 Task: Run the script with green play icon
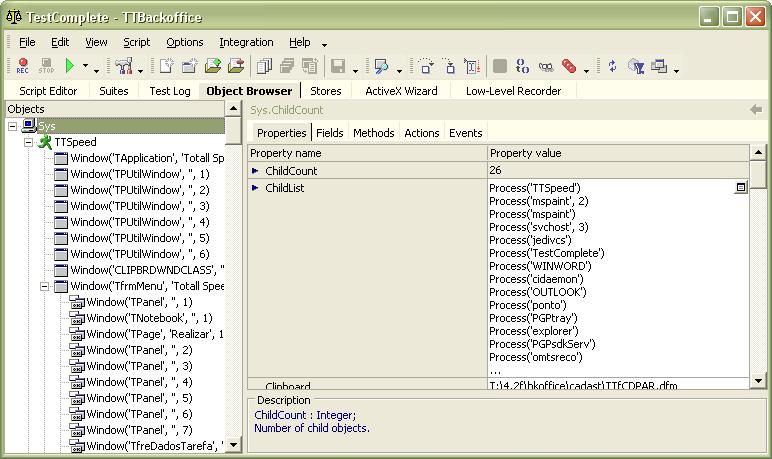click(70, 66)
